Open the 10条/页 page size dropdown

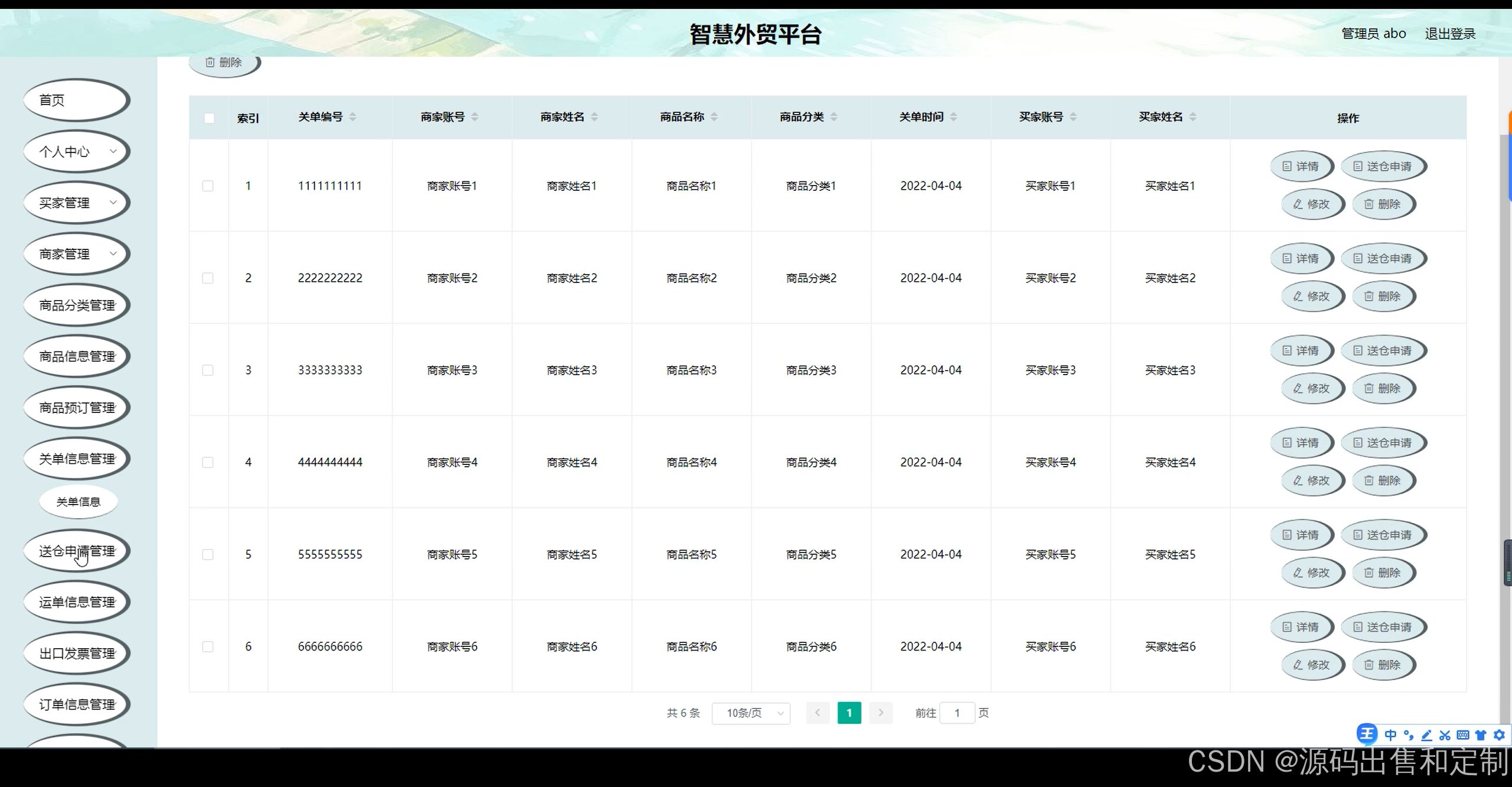[751, 713]
